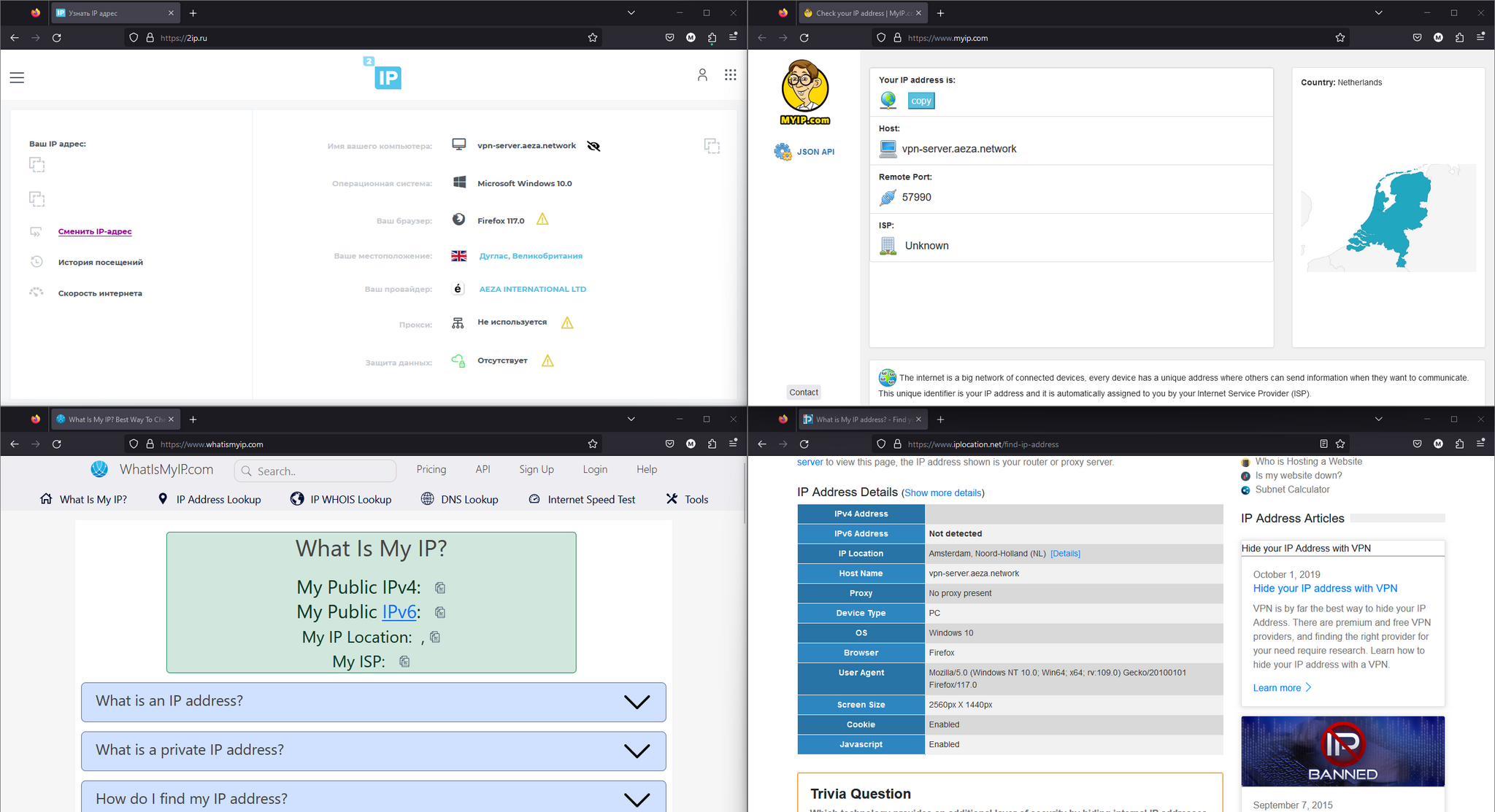Click the grid/apps icon on 2ip.ru toolbar
This screenshot has width=1495, height=812.
pos(731,75)
